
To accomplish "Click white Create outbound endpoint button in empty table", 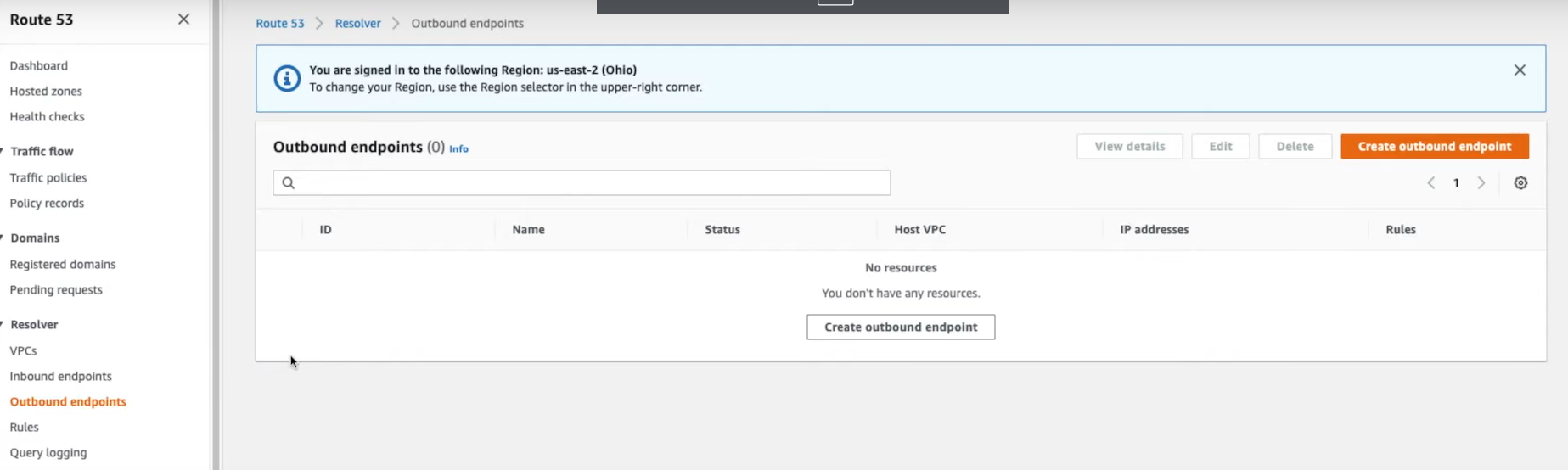I will click(x=901, y=327).
